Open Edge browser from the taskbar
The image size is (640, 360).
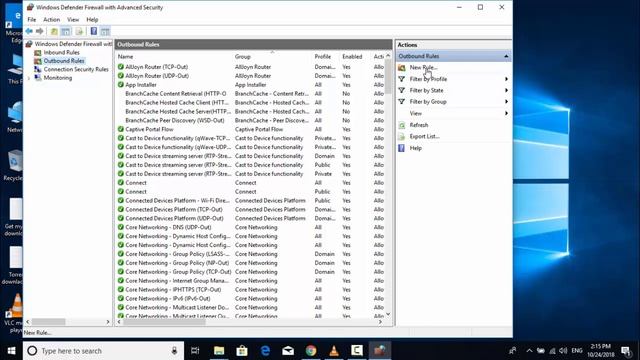265,351
